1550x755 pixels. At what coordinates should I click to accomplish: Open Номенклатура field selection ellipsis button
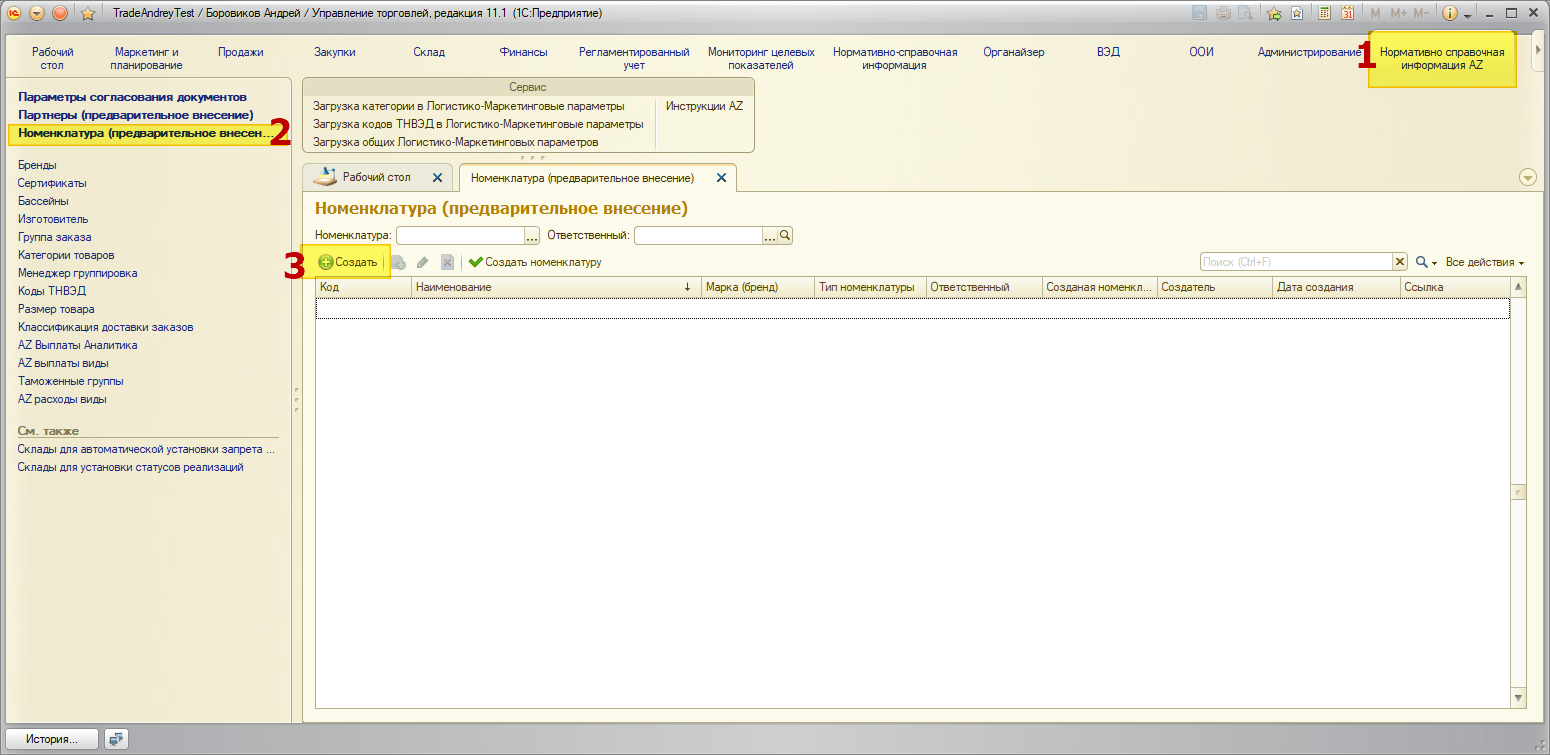pyautogui.click(x=532, y=236)
